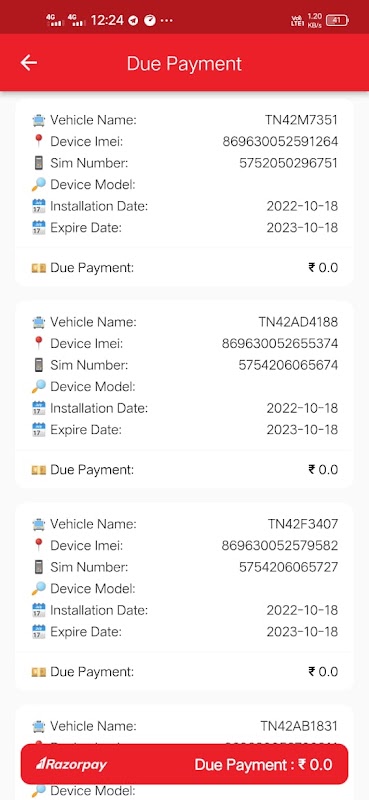Click the bus icon beside TN42AB1831

pos(38,726)
